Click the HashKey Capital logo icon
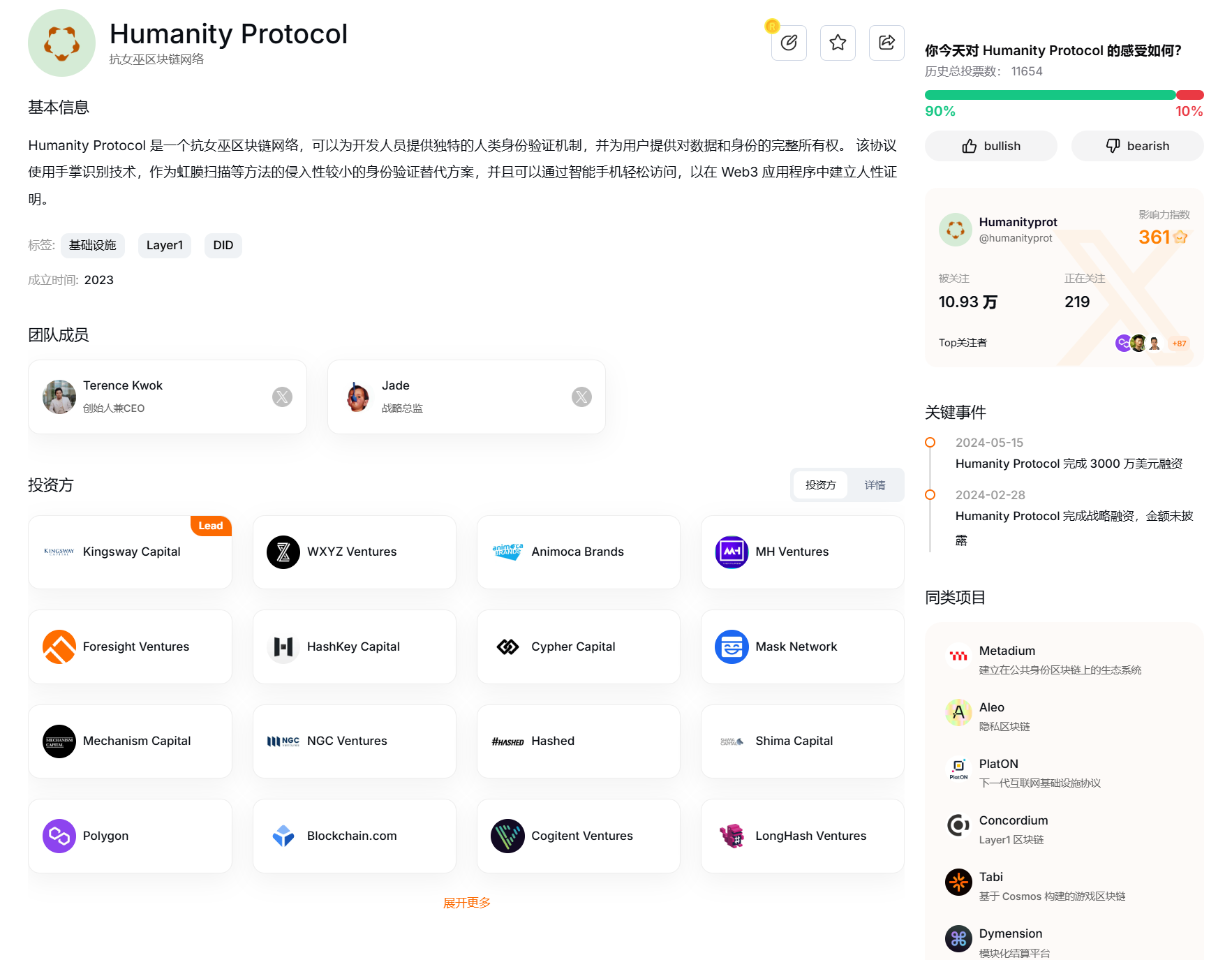 [x=283, y=647]
